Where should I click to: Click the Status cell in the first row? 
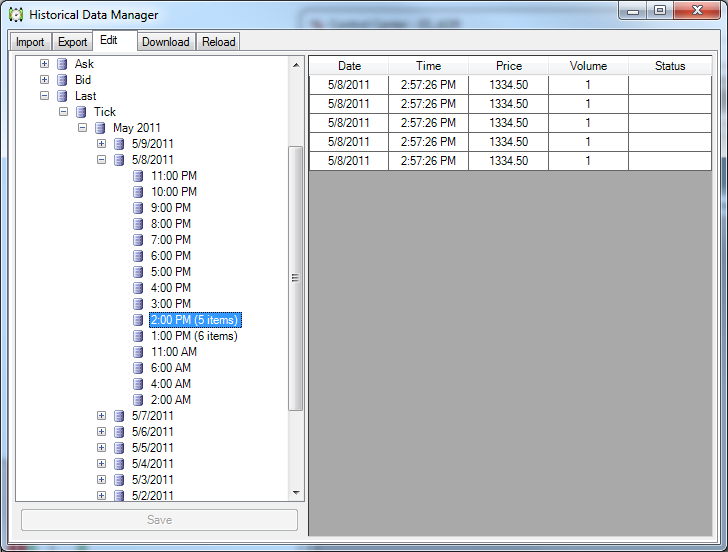[x=670, y=85]
